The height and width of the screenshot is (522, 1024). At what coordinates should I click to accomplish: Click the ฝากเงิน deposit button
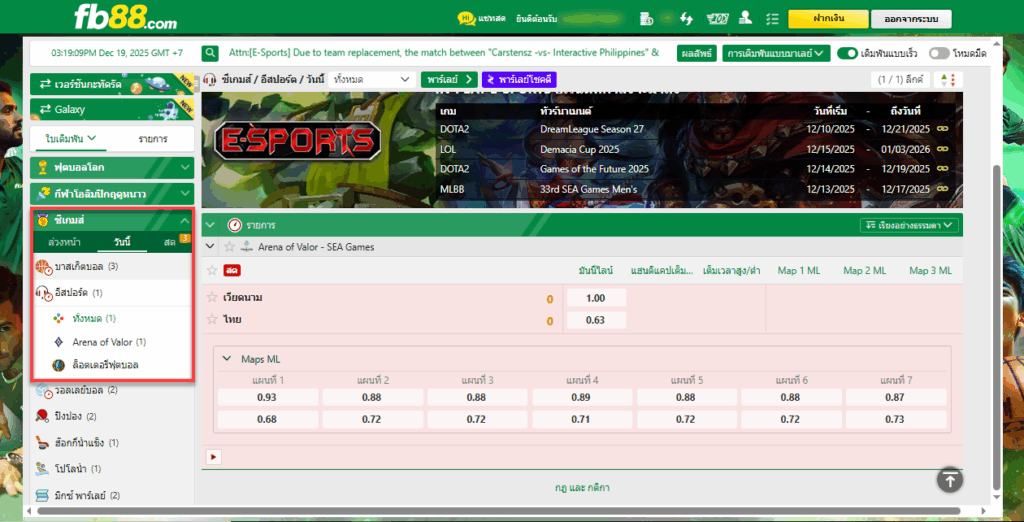(x=828, y=18)
